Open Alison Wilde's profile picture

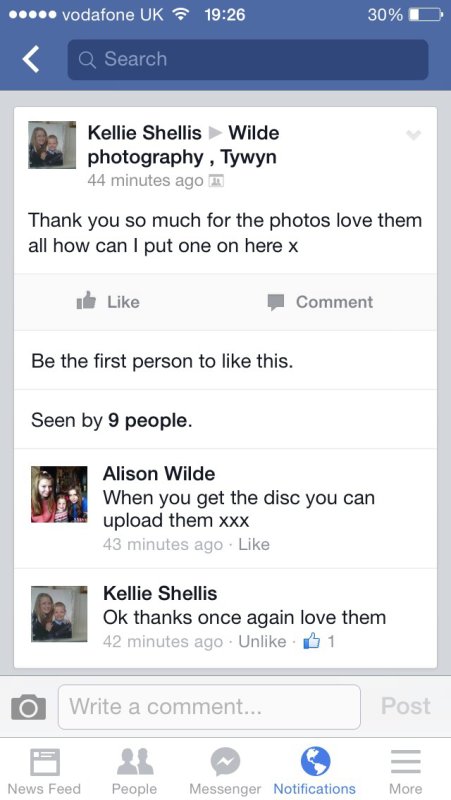click(x=59, y=494)
